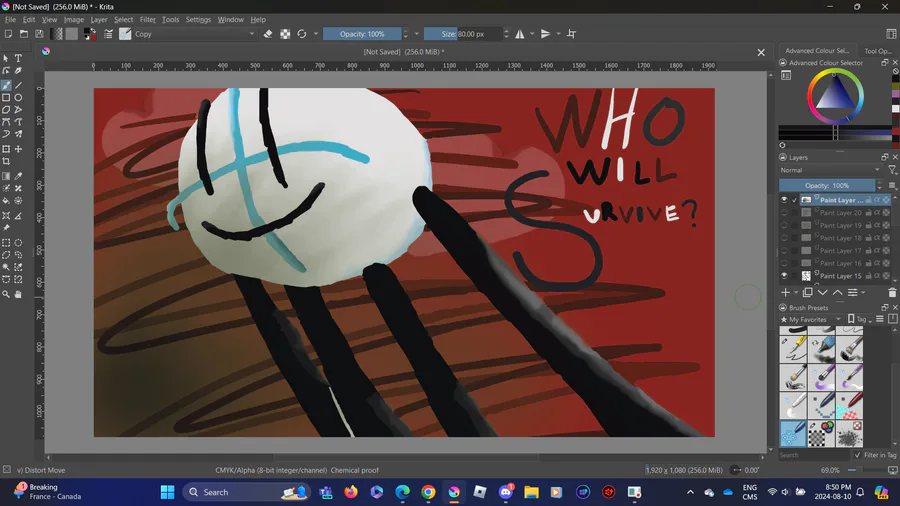This screenshot has height=506, width=900.
Task: Select the Measure tool
Action: click(x=18, y=216)
